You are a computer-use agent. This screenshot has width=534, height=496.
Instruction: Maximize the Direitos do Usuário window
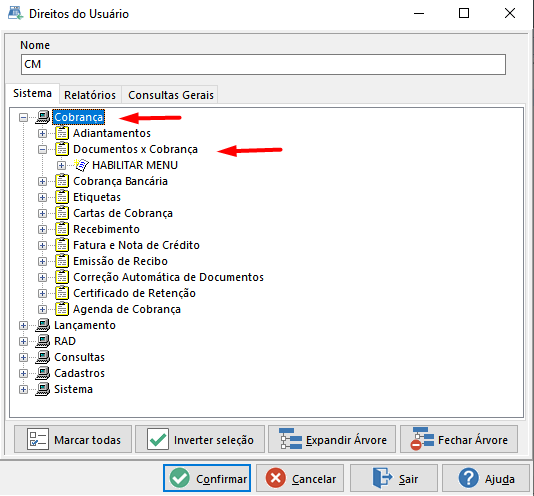tap(464, 14)
